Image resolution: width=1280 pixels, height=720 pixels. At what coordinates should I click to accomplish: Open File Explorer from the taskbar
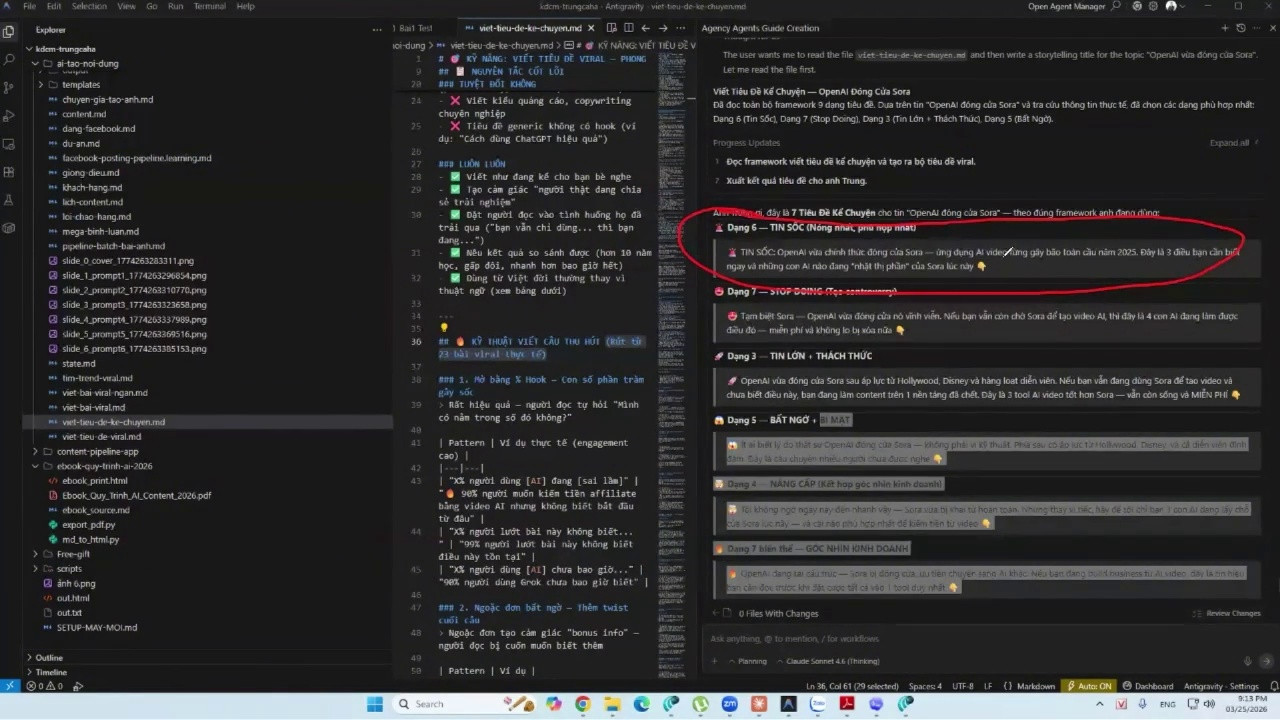pos(611,704)
